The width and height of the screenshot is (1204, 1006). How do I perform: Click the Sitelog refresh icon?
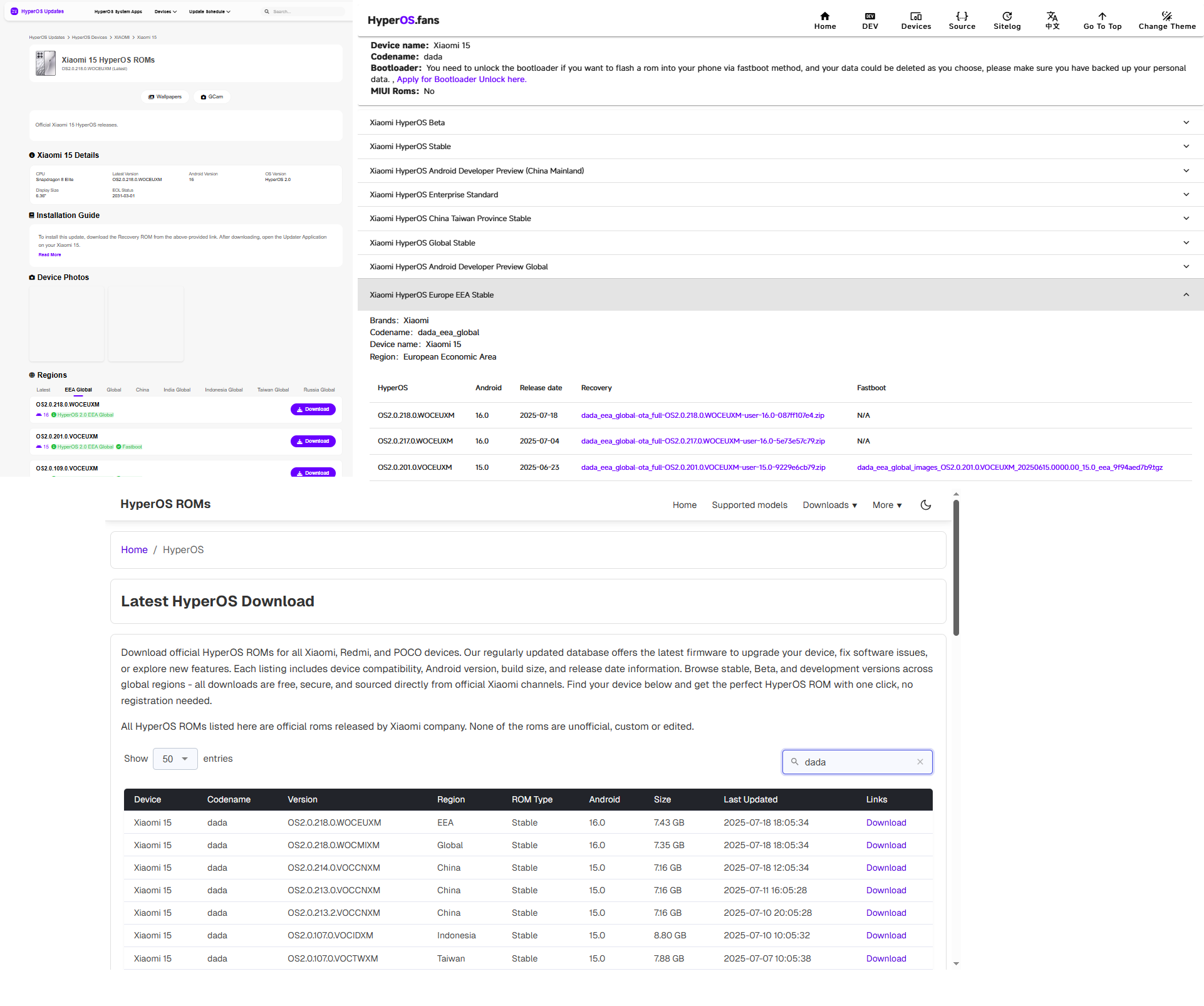[x=1007, y=16]
